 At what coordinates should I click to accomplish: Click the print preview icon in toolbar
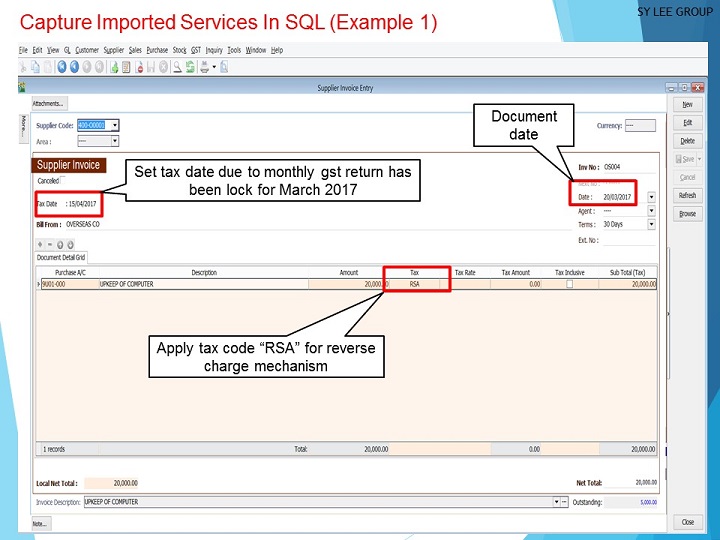click(x=224, y=67)
